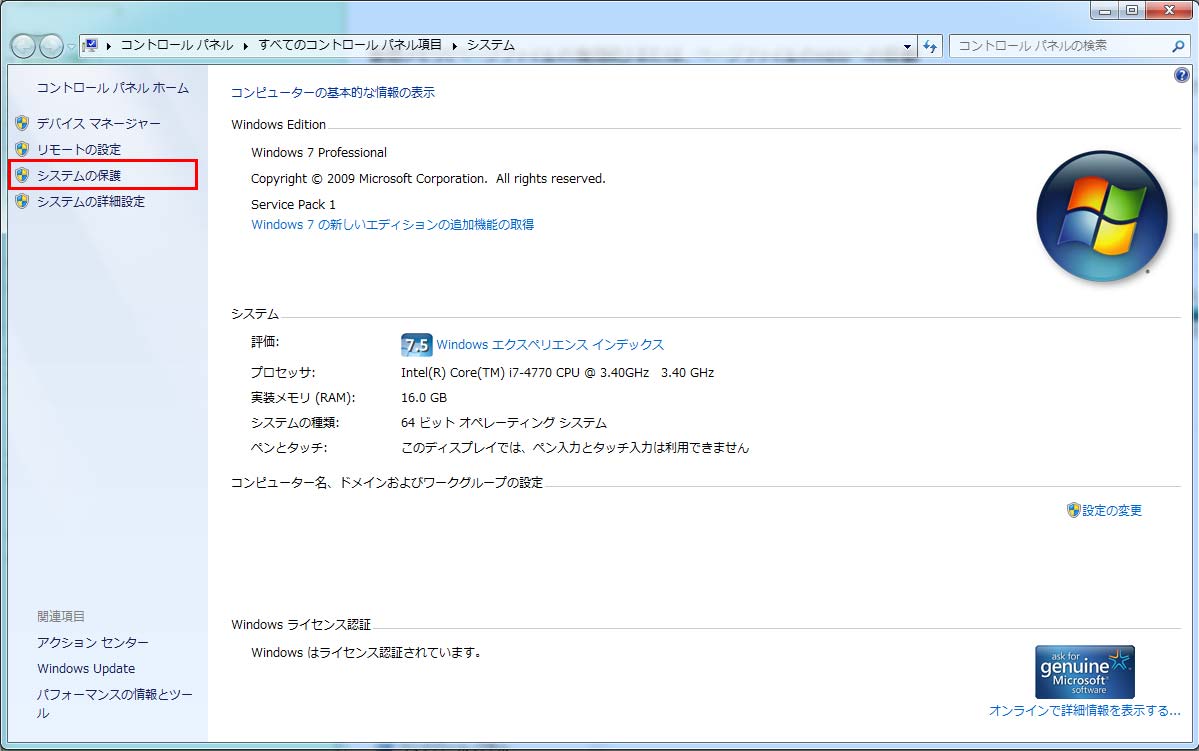Maximize the System window

pos(1132,10)
